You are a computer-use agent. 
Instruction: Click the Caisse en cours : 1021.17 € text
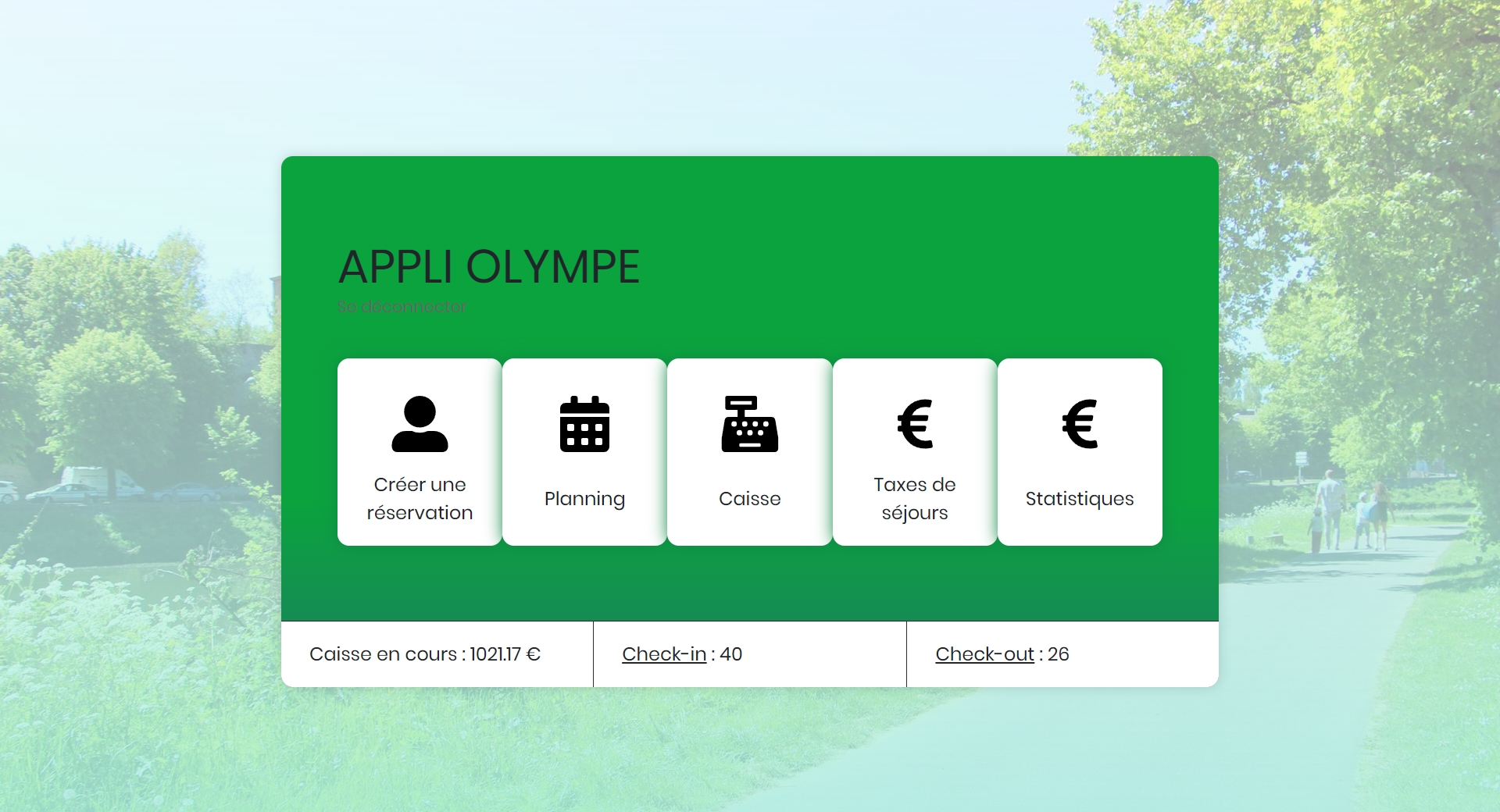coord(425,654)
